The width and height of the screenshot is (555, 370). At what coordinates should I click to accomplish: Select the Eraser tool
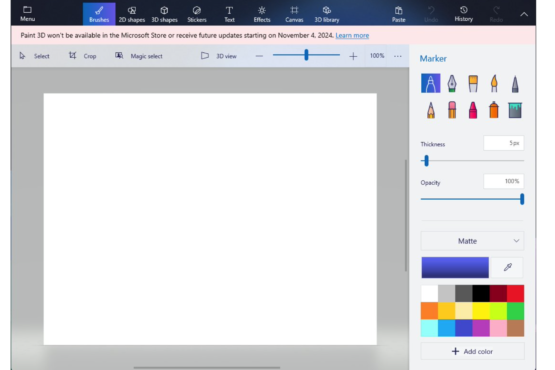point(452,110)
